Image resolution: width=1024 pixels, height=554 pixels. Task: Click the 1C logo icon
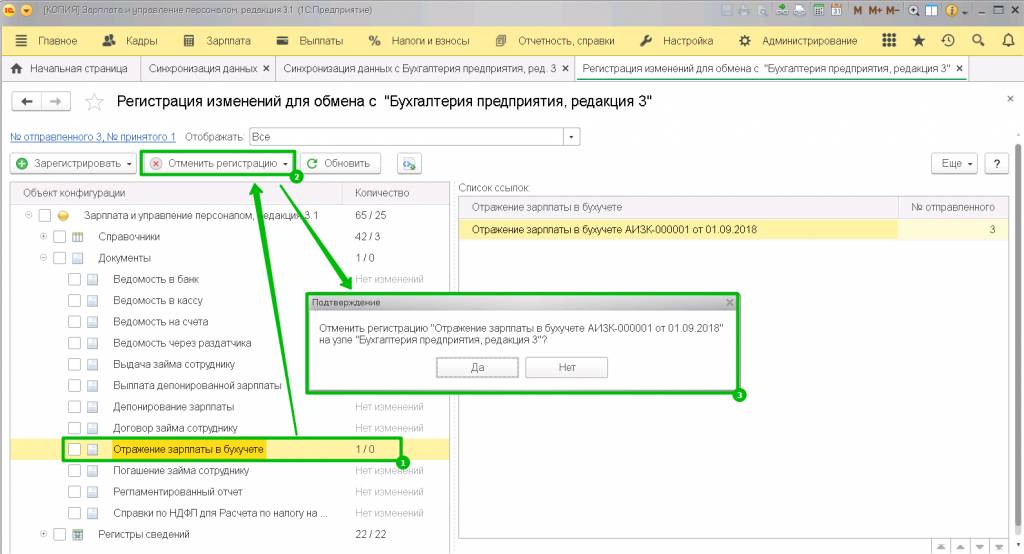pyautogui.click(x=9, y=10)
